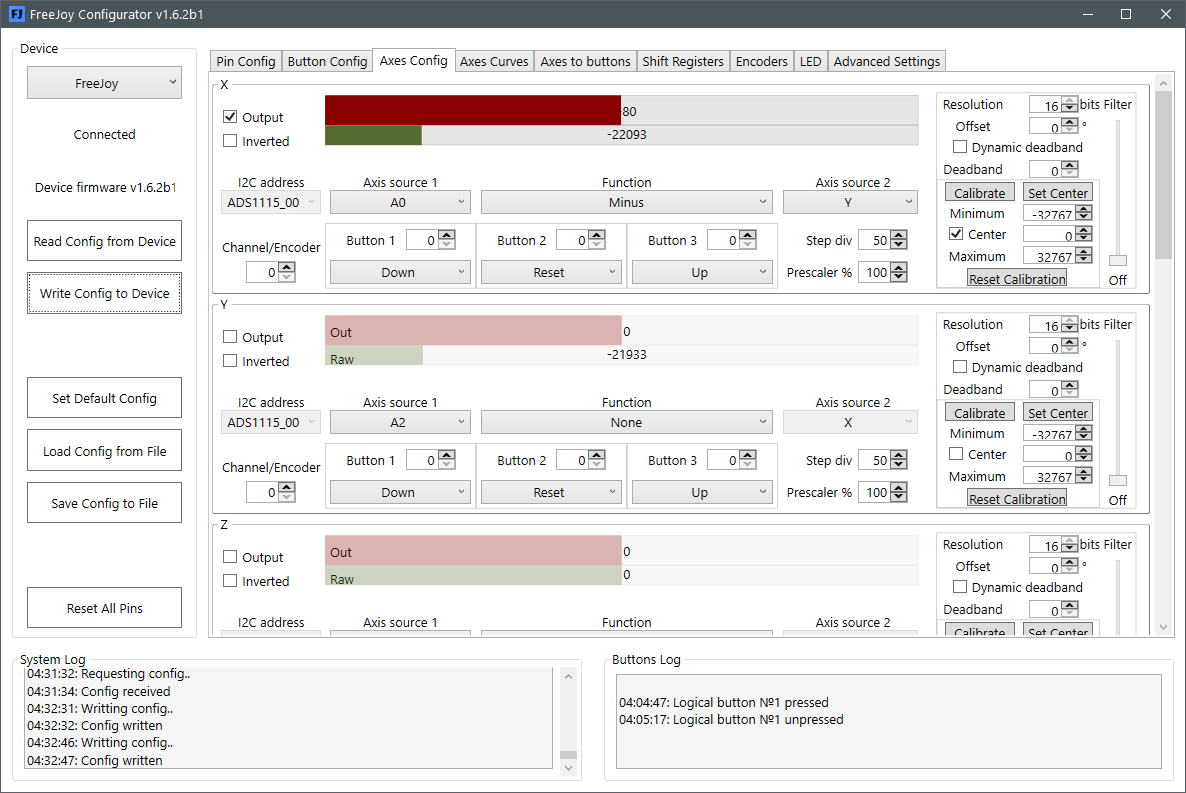Increase Y axis Maximum calibration value
The height and width of the screenshot is (793, 1186).
click(1084, 472)
